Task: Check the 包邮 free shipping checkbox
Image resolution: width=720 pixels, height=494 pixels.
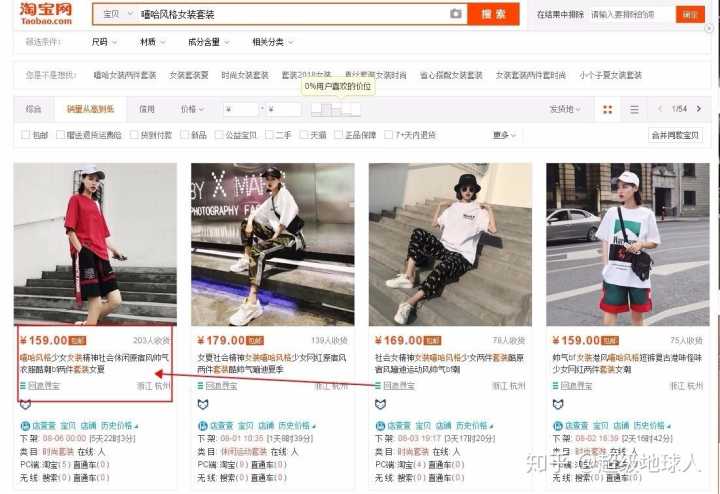Action: (x=26, y=135)
